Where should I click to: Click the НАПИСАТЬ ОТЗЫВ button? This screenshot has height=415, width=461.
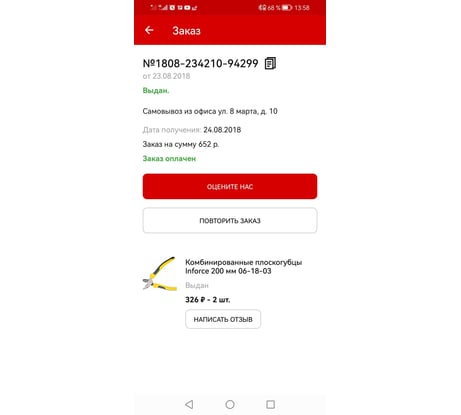223,319
